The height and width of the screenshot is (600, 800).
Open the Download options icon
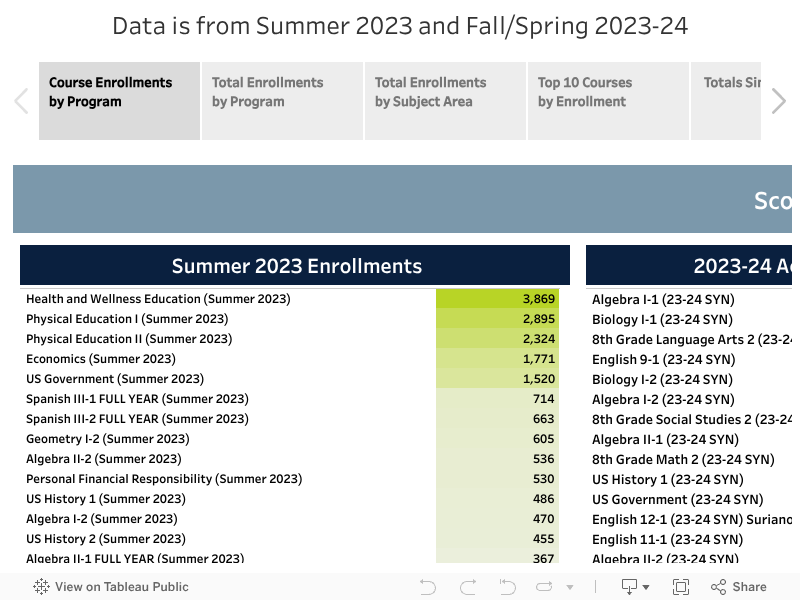pyautogui.click(x=630, y=587)
